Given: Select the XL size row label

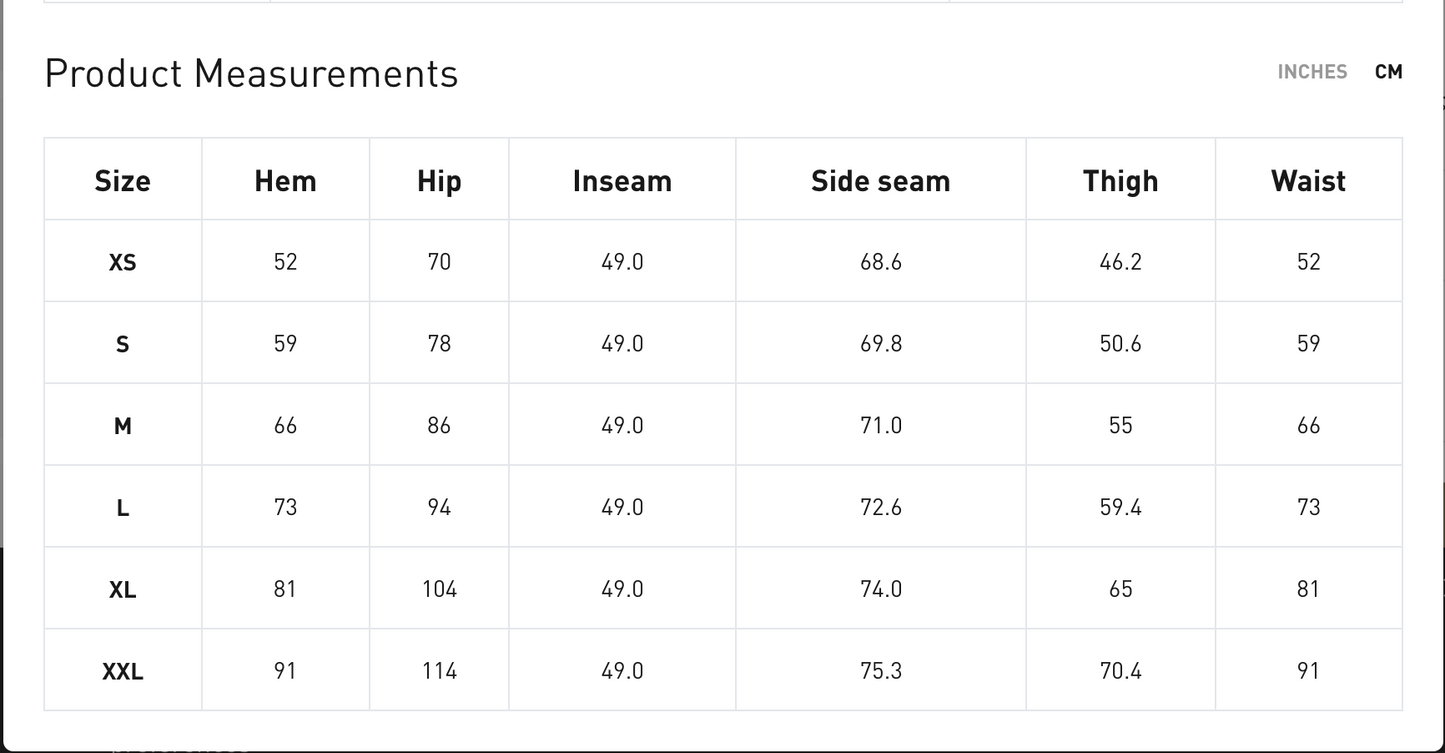Looking at the screenshot, I should [x=122, y=591].
